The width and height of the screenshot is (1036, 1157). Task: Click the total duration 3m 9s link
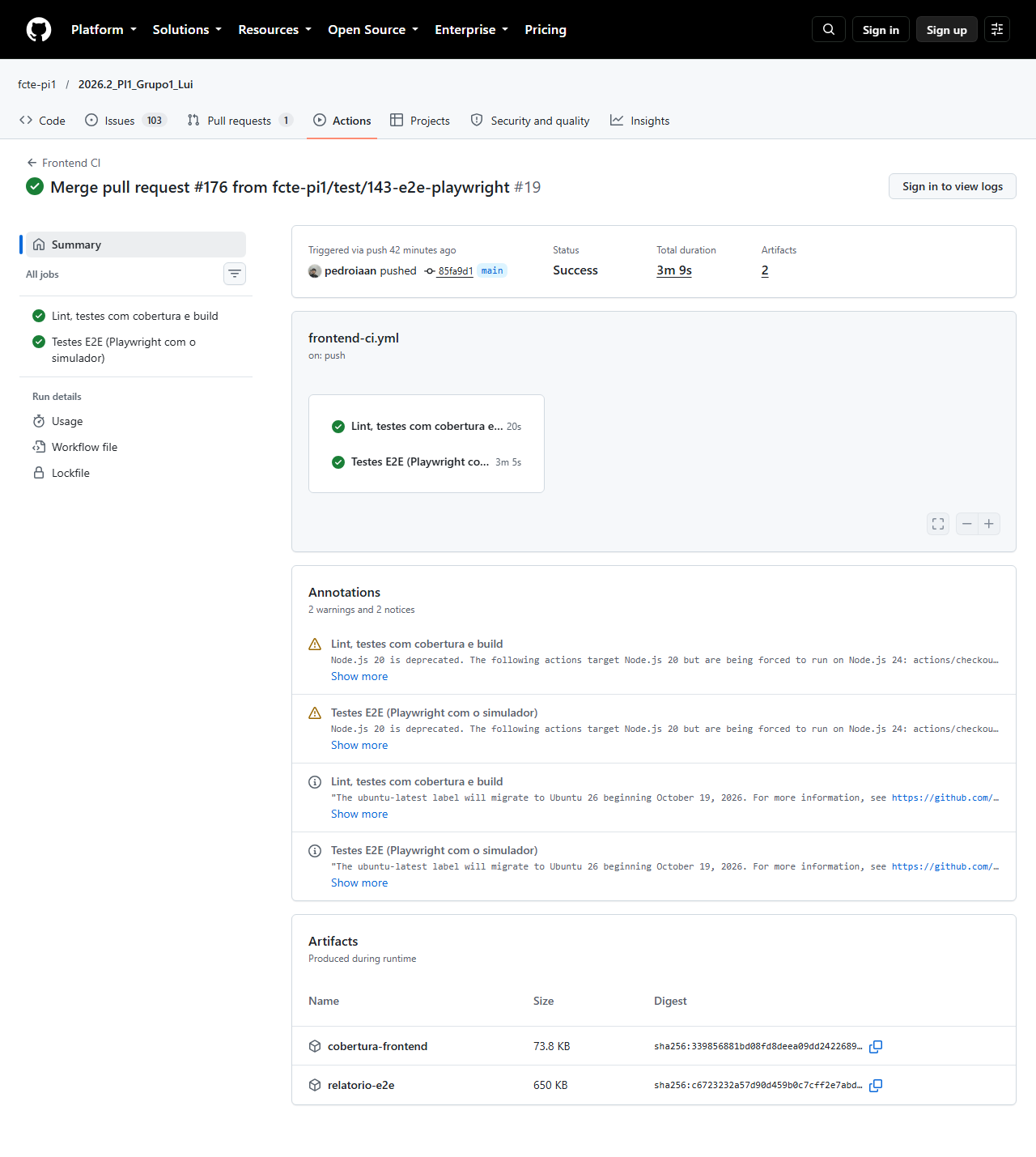pyautogui.click(x=674, y=270)
